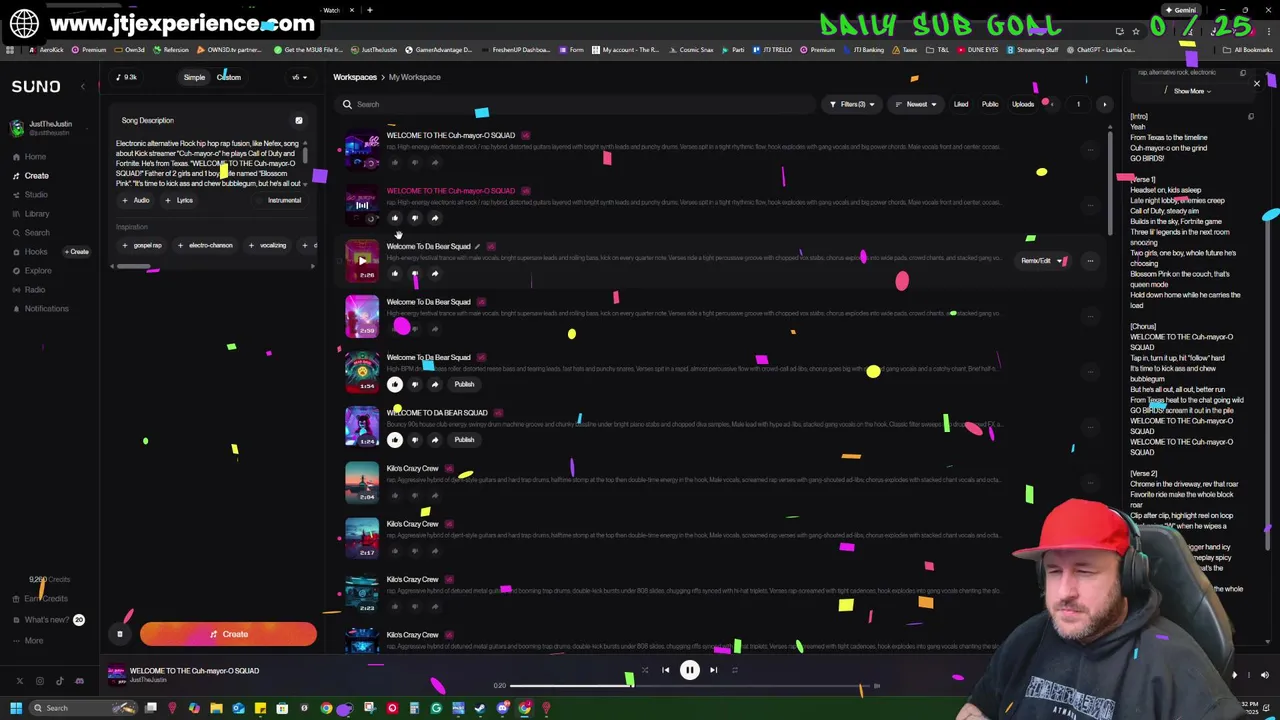Open More in the sidebar bottom
Viewport: 1280px width, 720px height.
[x=33, y=641]
